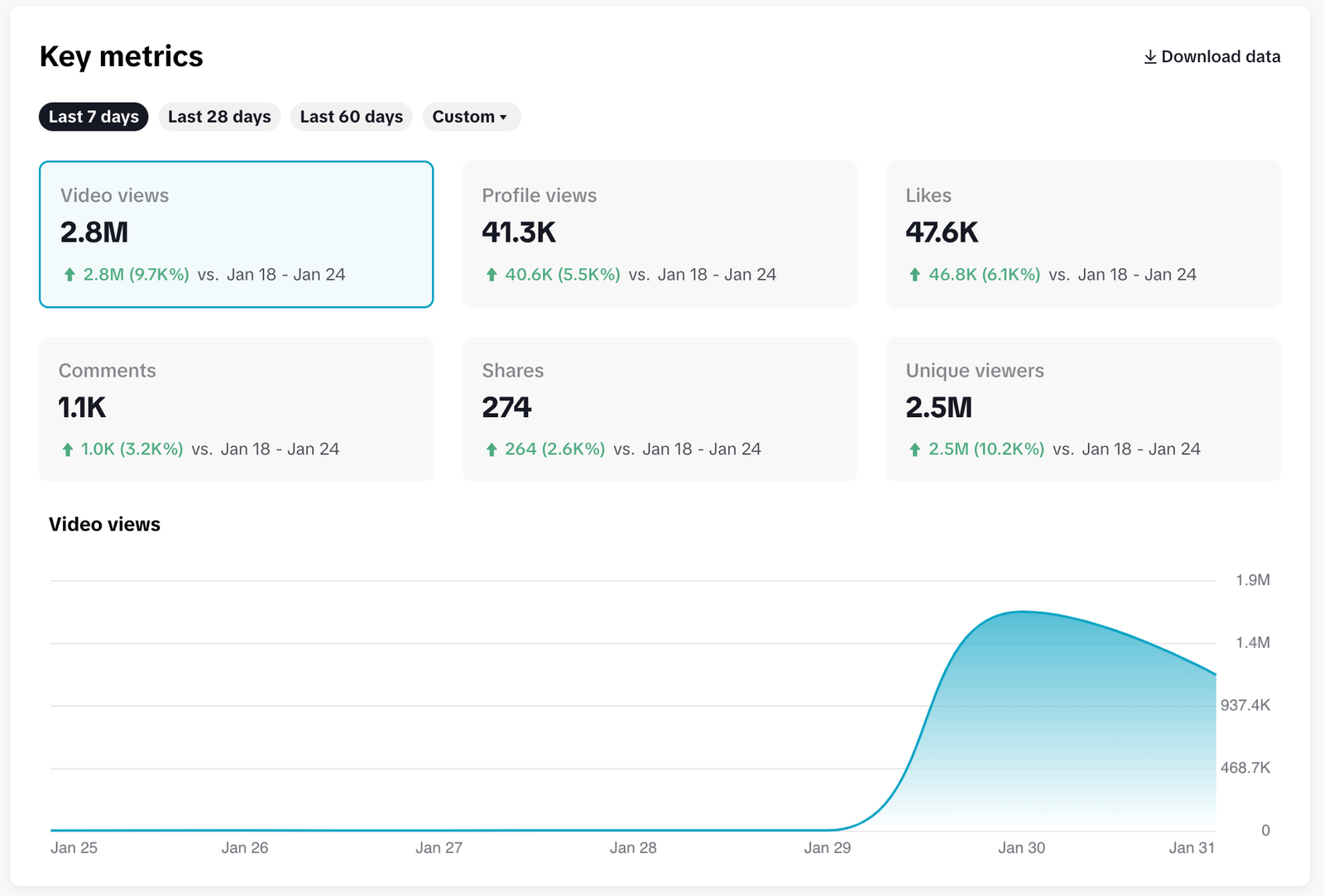Click the green up arrow in Likes card
Viewport: 1324px width, 896px height.
click(x=914, y=275)
